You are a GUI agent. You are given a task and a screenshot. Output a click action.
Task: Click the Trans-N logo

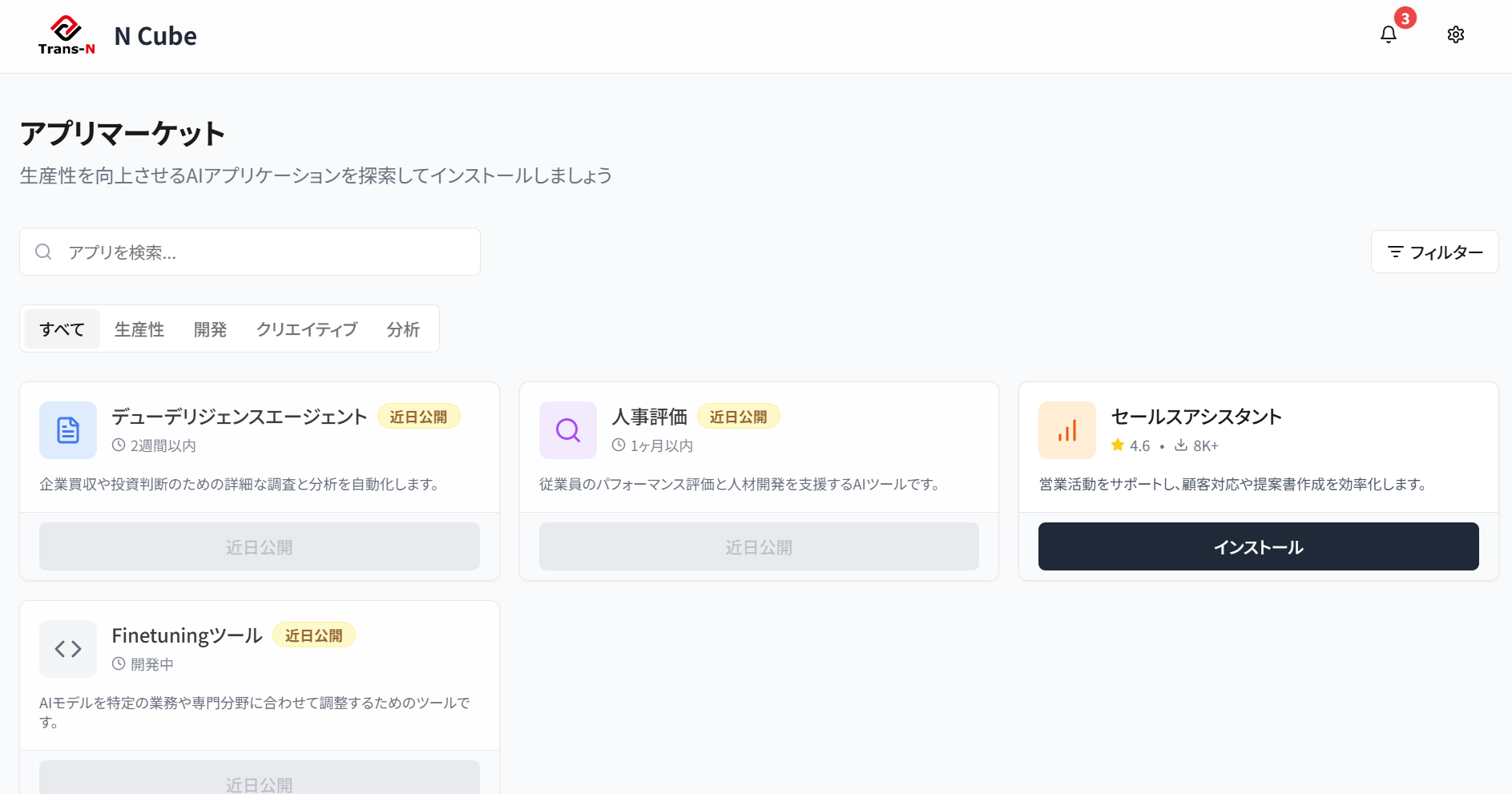[67, 34]
